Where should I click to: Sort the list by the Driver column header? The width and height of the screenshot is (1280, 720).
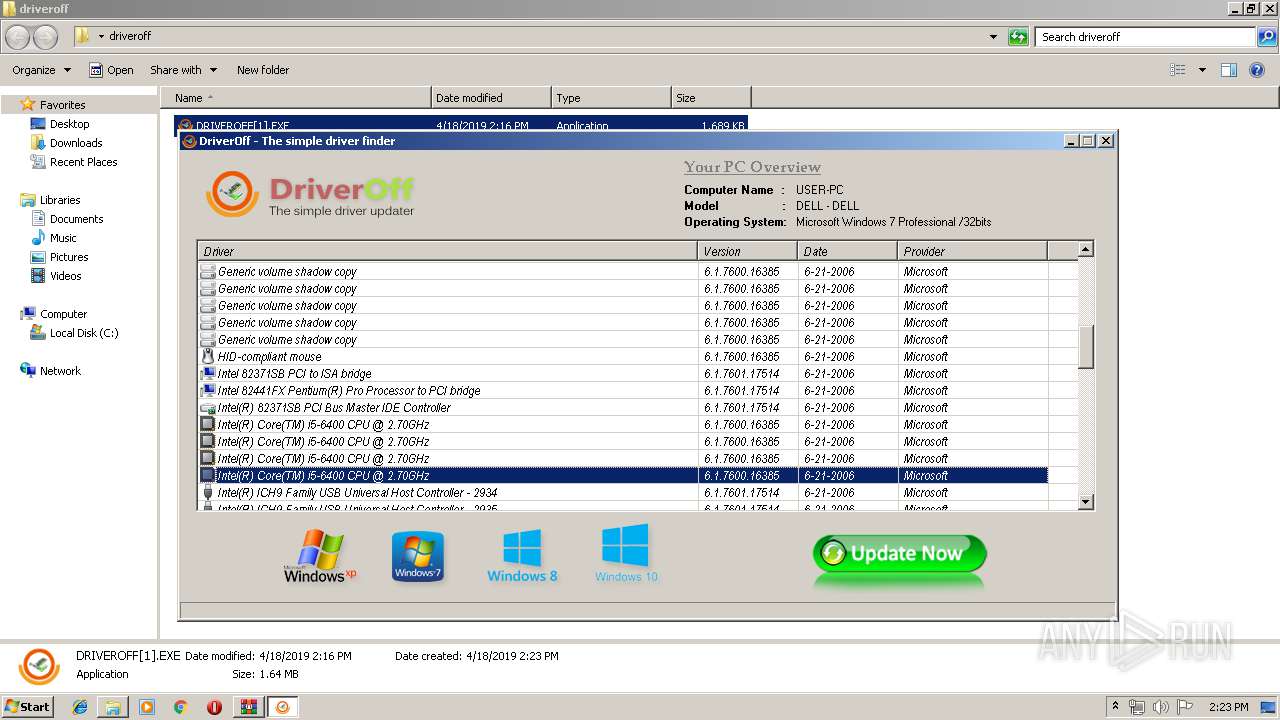447,251
